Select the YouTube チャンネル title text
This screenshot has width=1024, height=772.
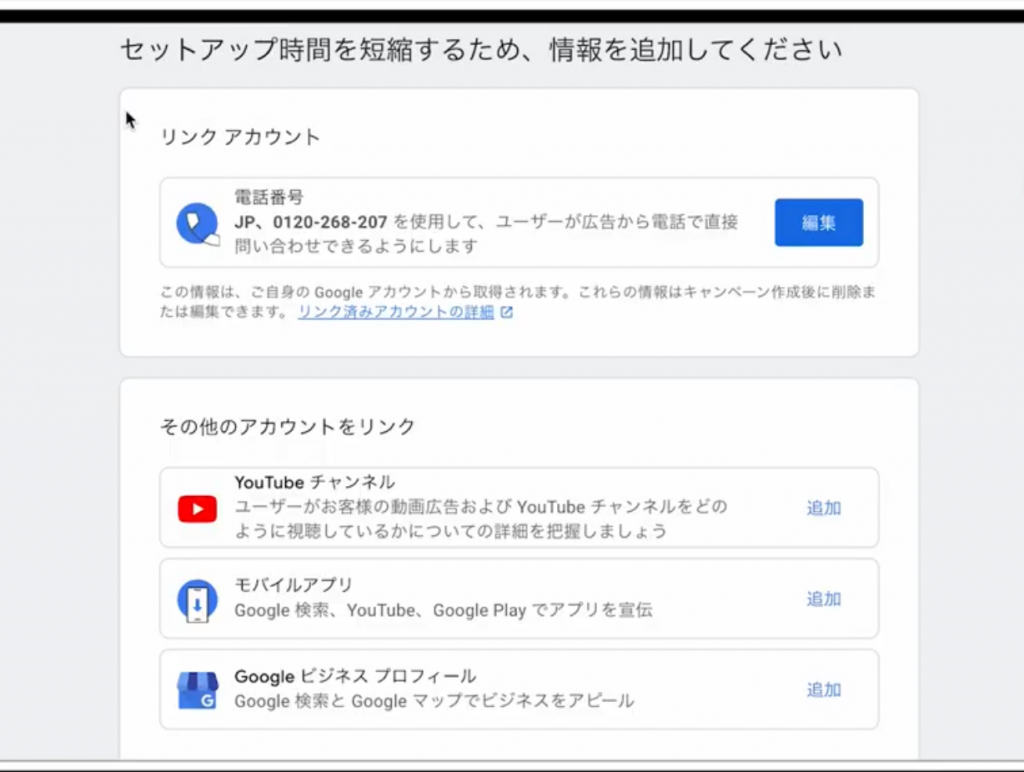tap(315, 482)
